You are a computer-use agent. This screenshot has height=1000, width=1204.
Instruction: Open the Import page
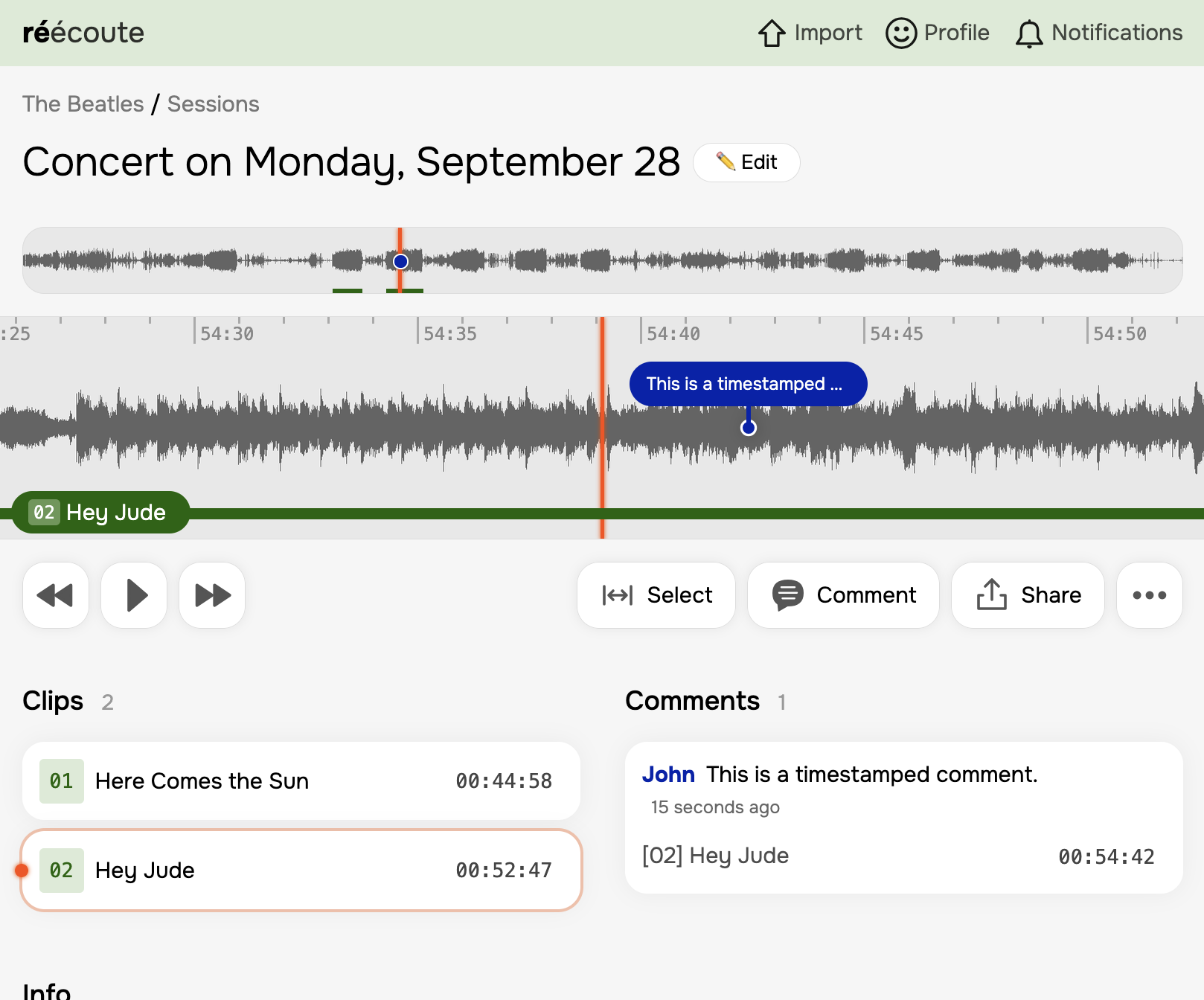[x=810, y=33]
